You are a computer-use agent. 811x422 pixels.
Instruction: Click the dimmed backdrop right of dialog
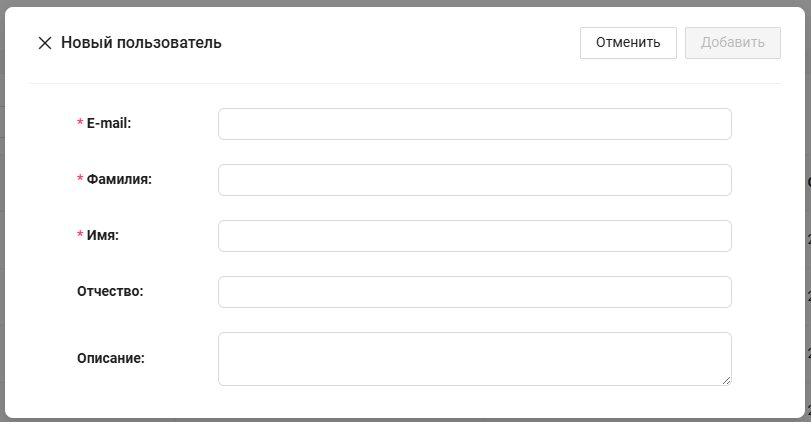pyautogui.click(x=808, y=300)
